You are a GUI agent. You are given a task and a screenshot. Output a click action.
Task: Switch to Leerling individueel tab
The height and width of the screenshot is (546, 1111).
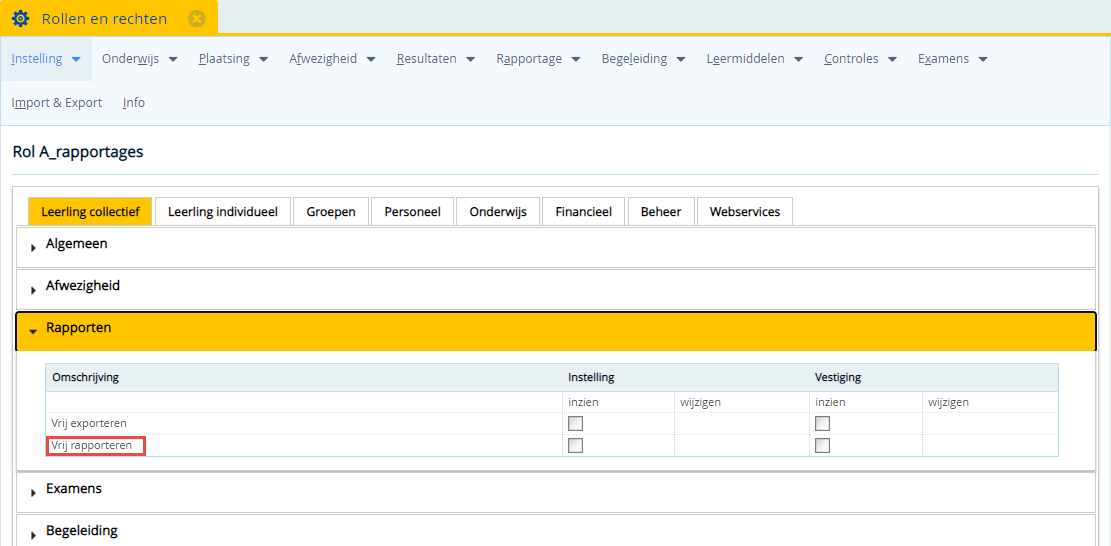point(222,212)
